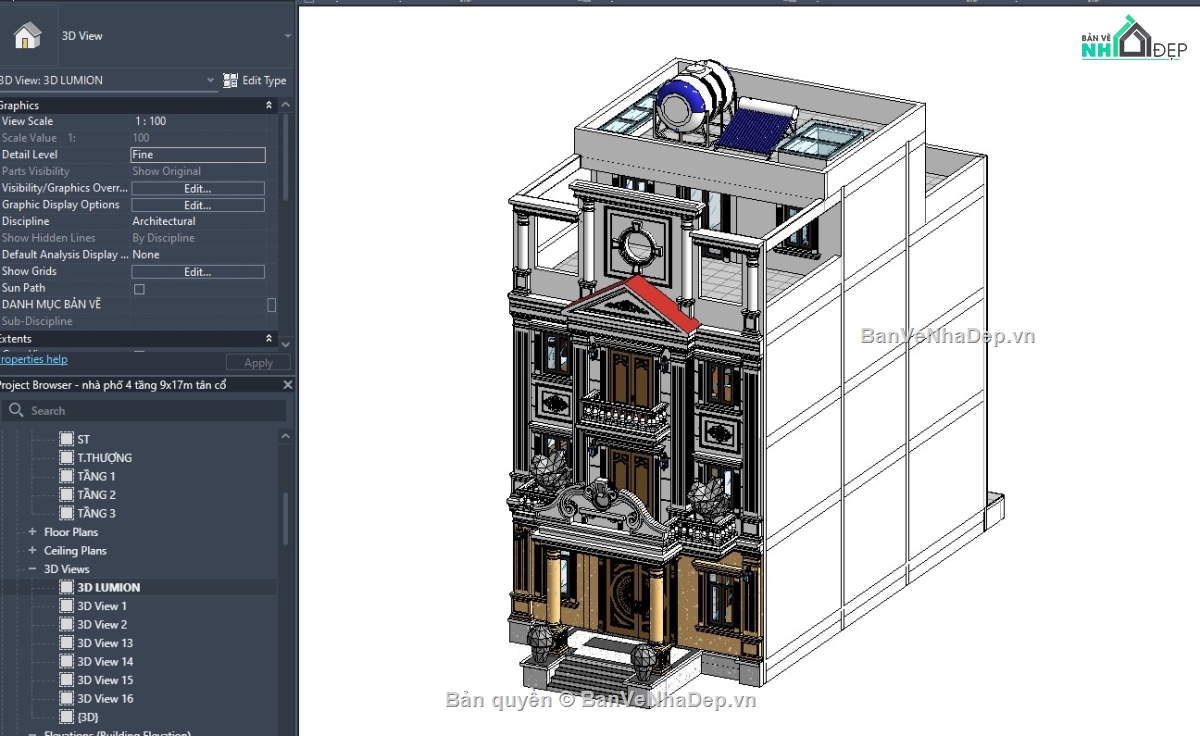Collapse the Elevations (Building Elevation) node
The height and width of the screenshot is (736, 1200).
[x=33, y=733]
